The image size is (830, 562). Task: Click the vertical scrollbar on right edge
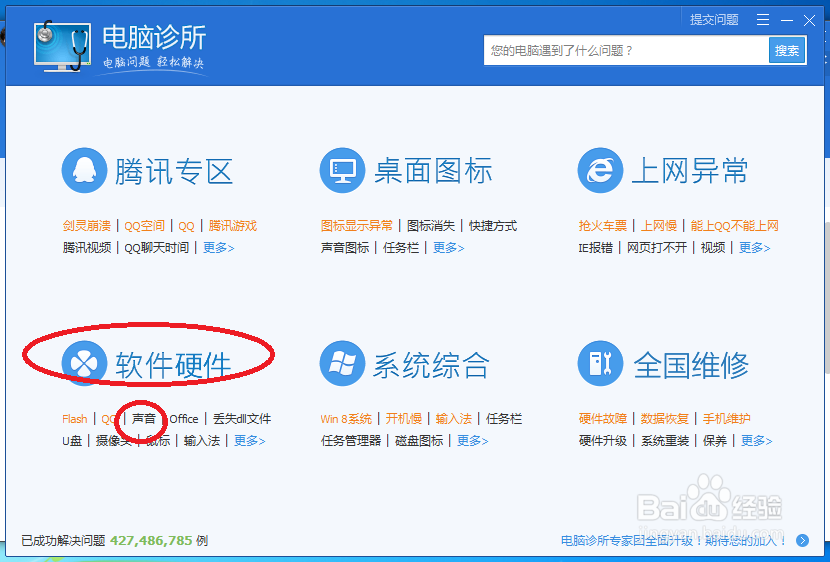pyautogui.click(x=827, y=296)
